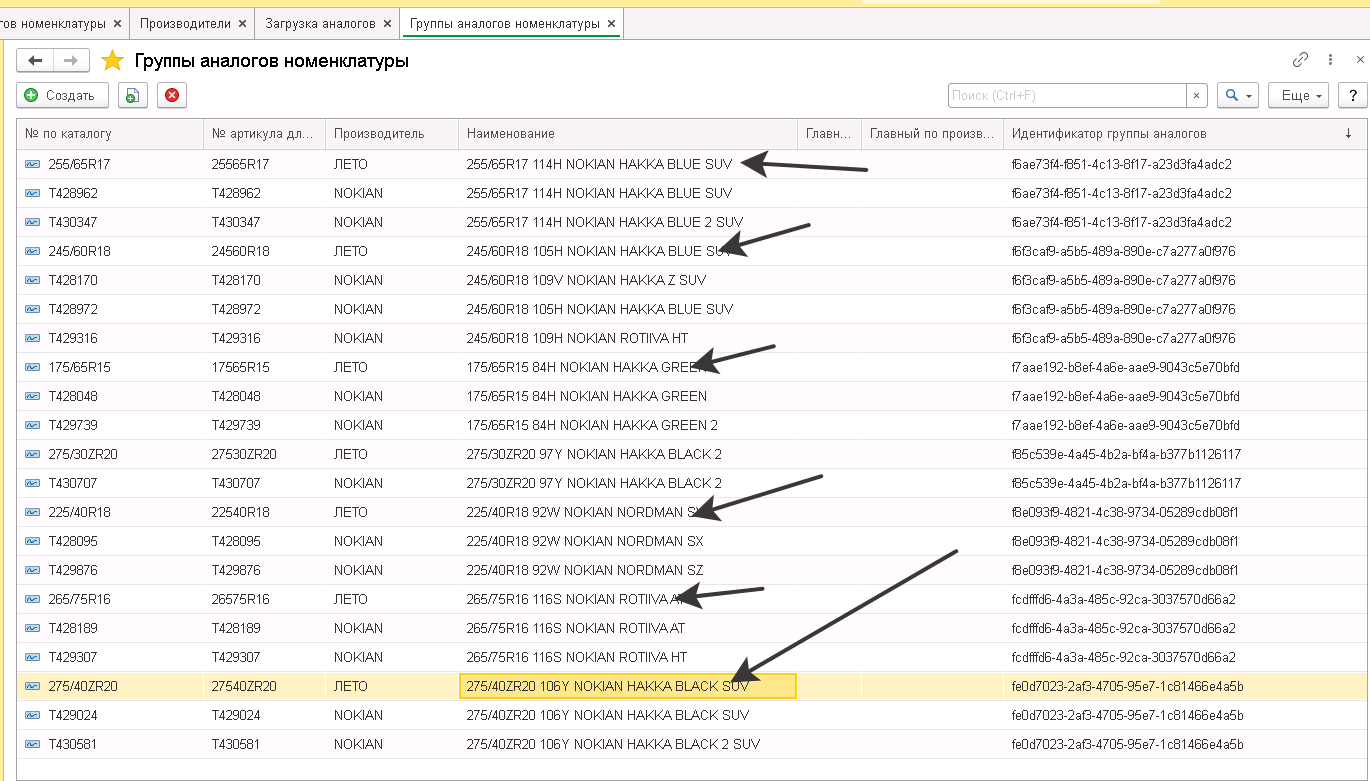Screen dimensions: 1370x781
Task: Open help with the question button
Action: tap(1353, 95)
